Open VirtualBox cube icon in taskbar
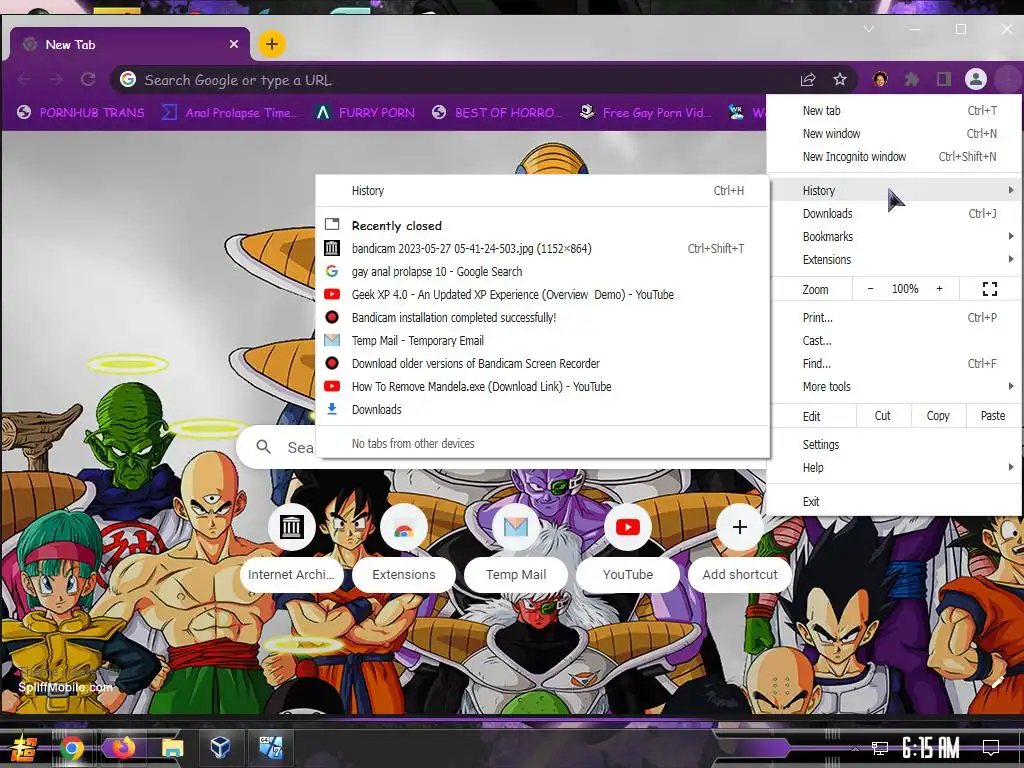The width and height of the screenshot is (1024, 768). tap(220, 747)
